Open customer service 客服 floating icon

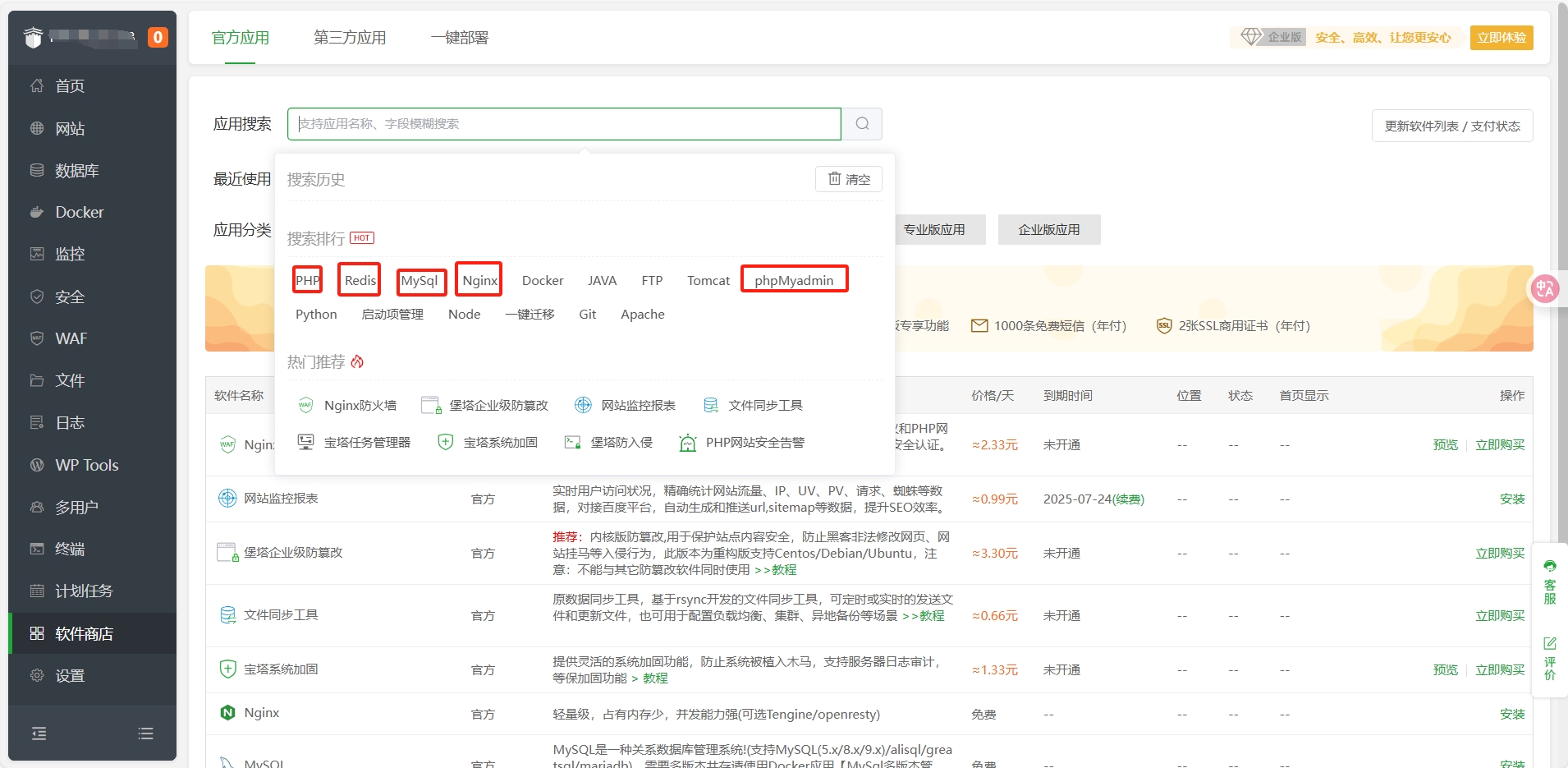[x=1549, y=582]
